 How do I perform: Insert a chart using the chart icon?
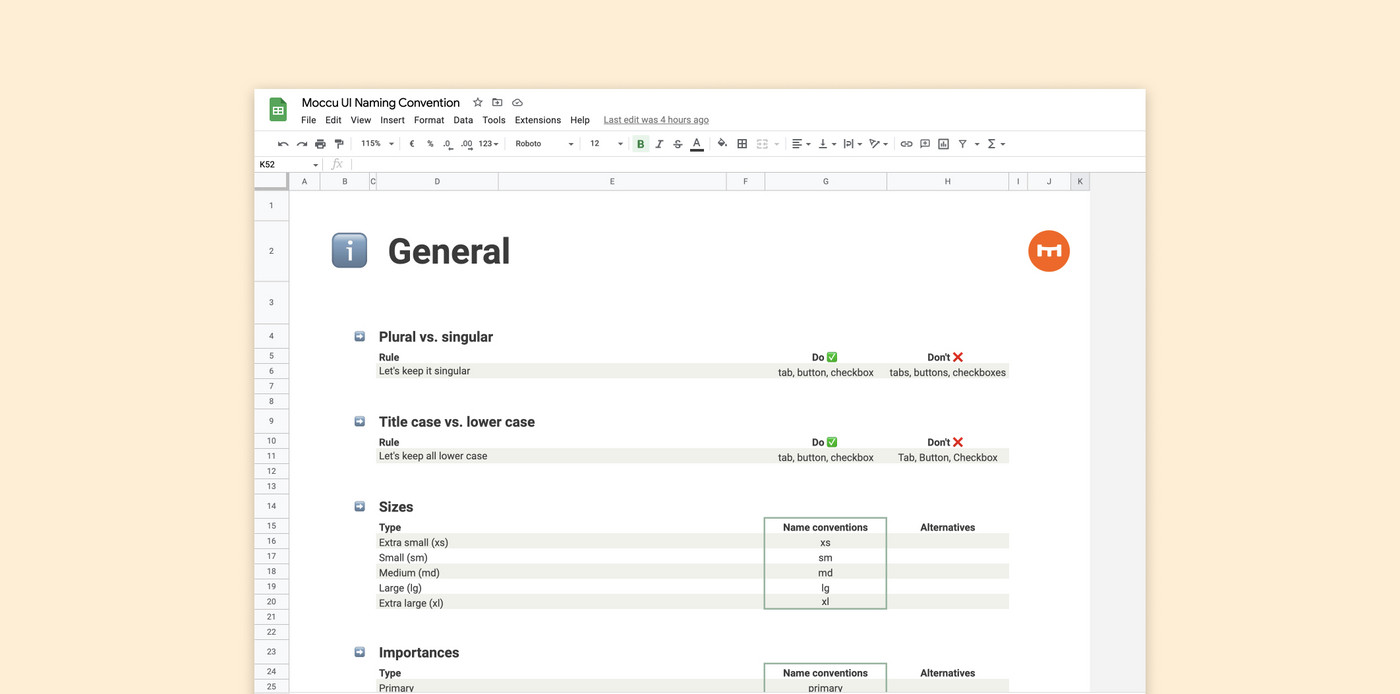tap(943, 143)
